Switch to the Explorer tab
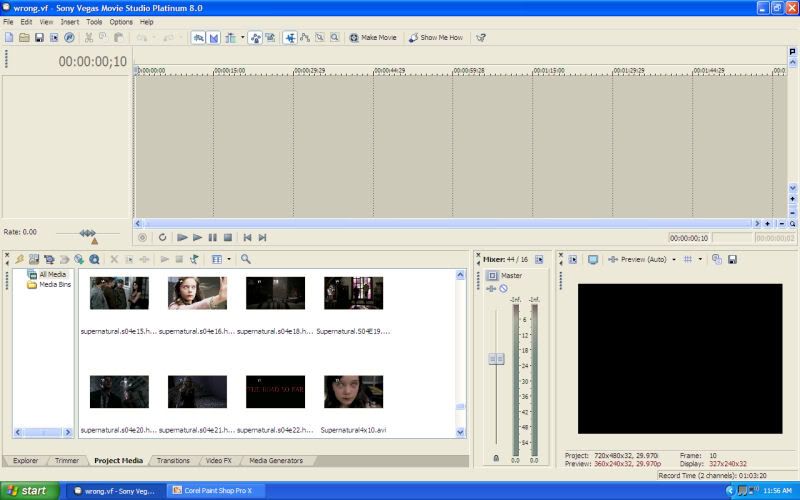The image size is (800, 500). coord(26,460)
